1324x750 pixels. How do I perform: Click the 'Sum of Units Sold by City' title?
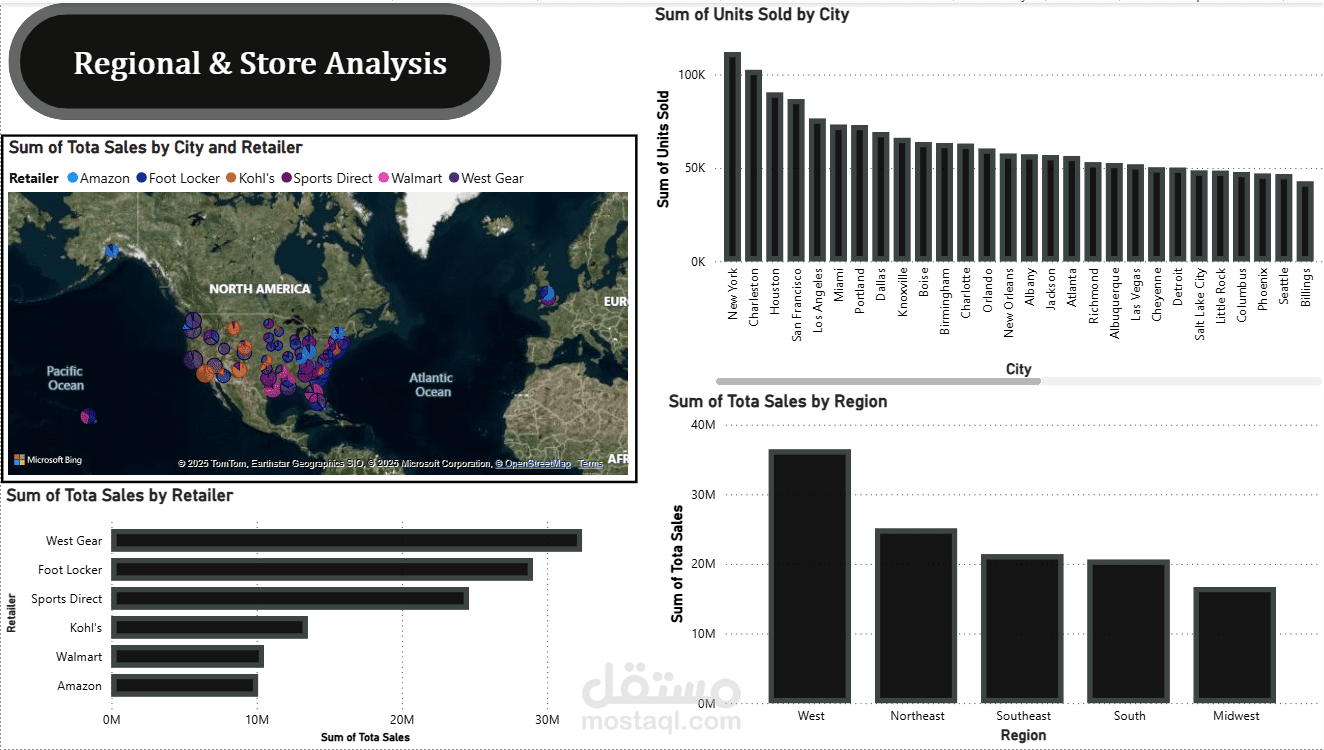(752, 14)
